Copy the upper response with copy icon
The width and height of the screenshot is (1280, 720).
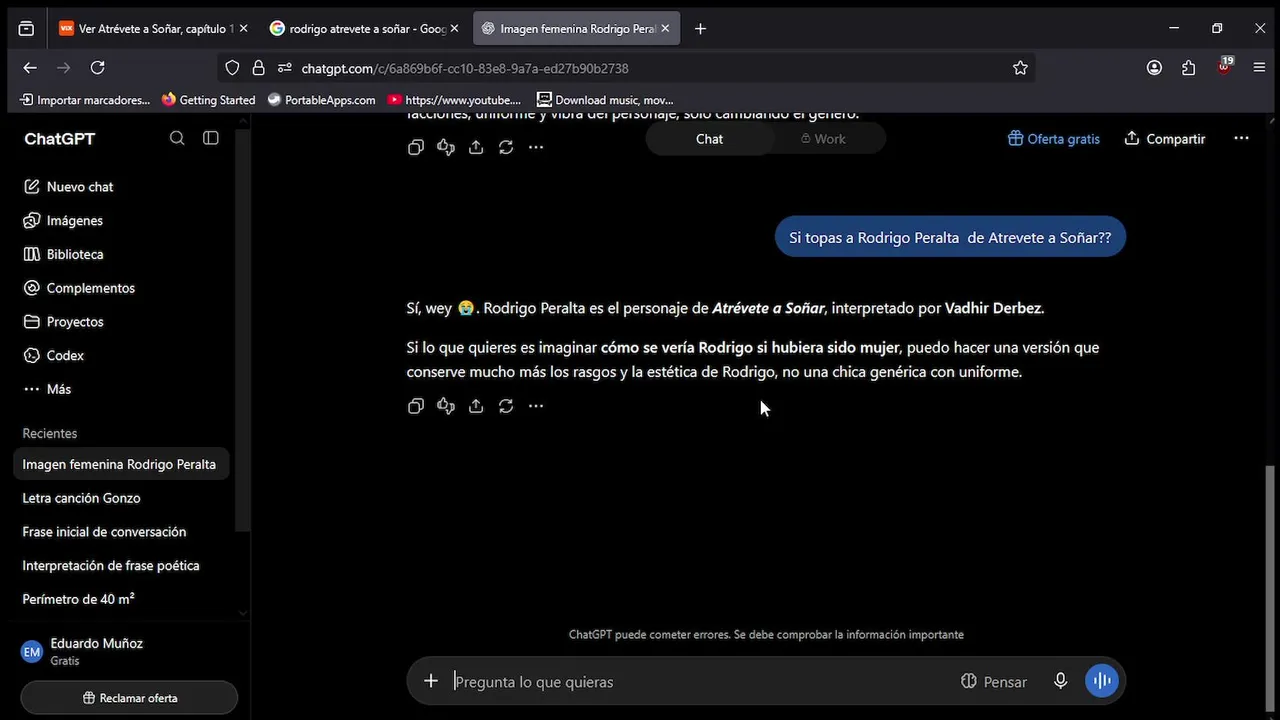coord(416,147)
